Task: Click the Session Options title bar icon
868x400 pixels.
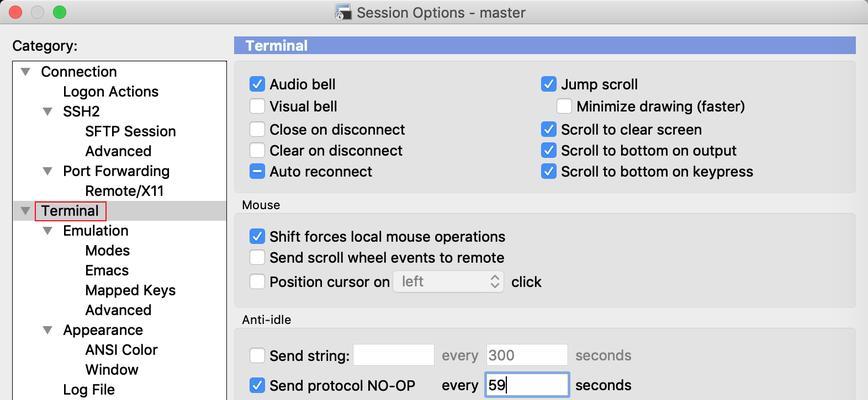Action: [x=343, y=12]
